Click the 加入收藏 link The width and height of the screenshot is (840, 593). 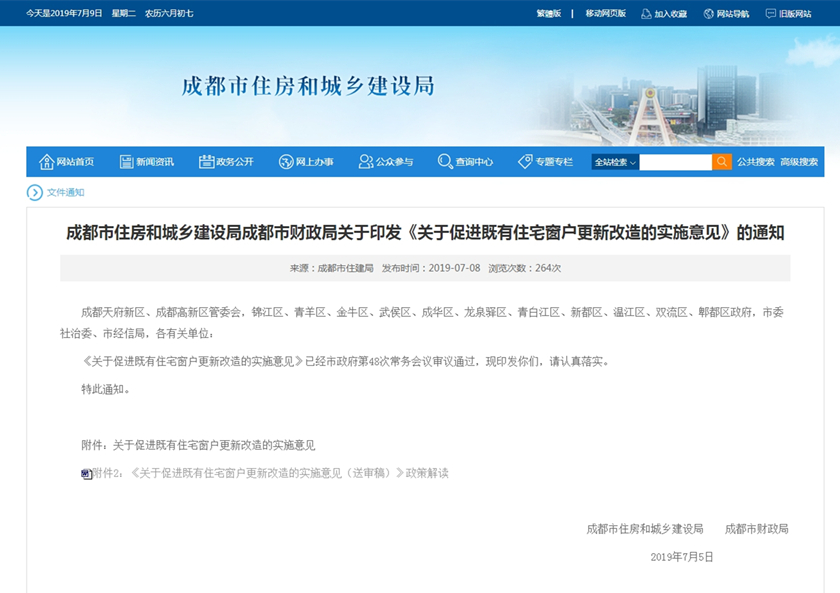[x=670, y=14]
